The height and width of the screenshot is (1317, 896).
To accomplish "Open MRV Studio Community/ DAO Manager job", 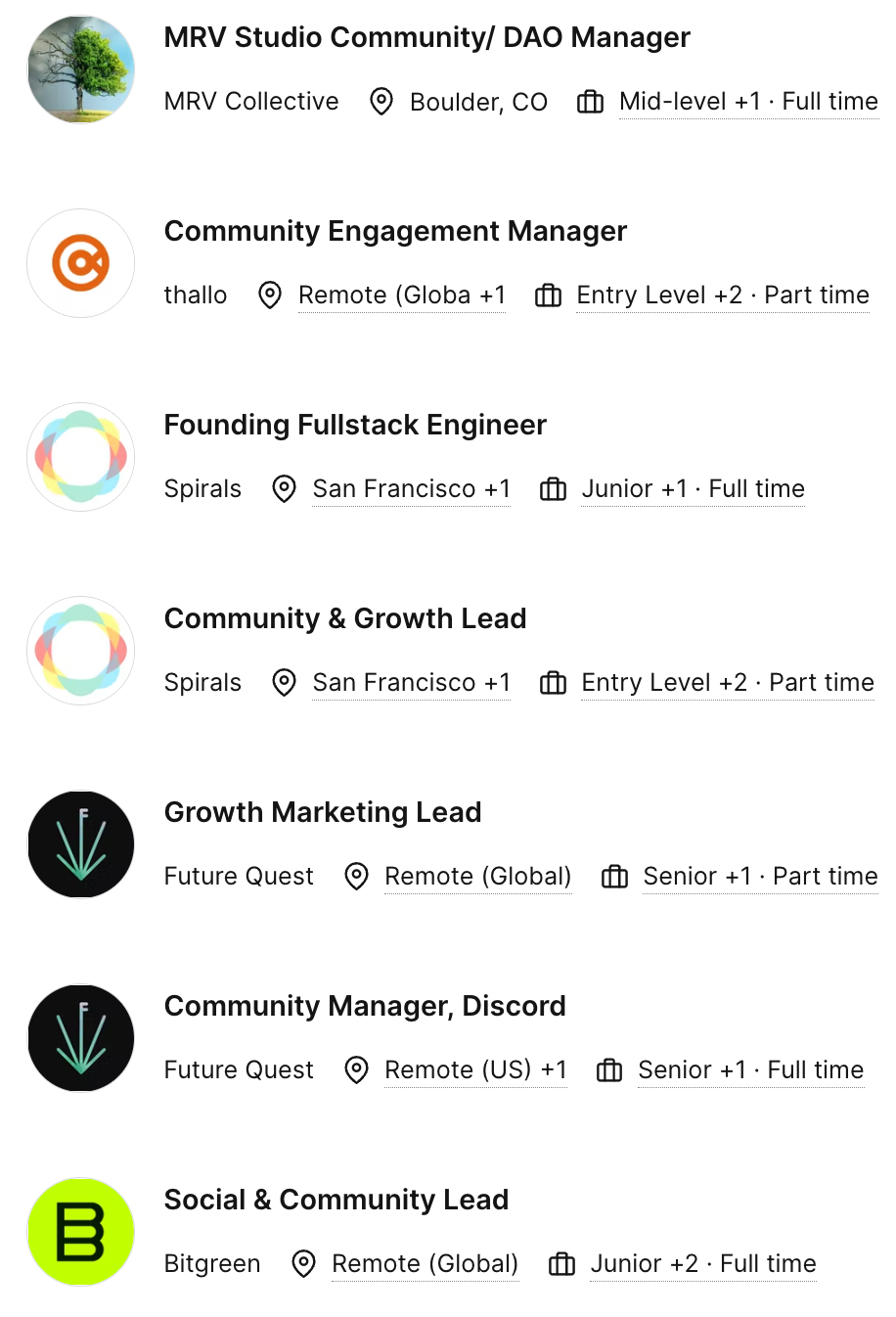I will click(426, 38).
